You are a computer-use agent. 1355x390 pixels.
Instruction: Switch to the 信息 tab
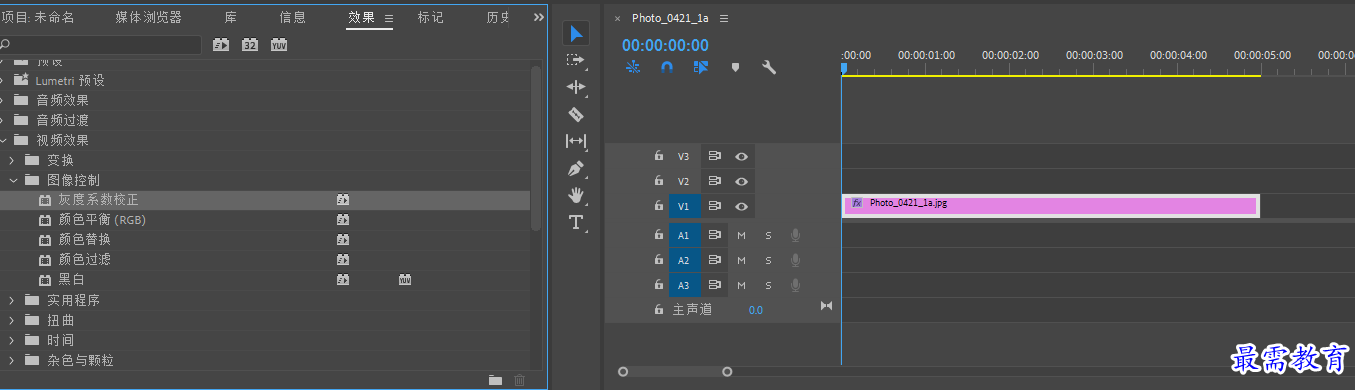[293, 18]
